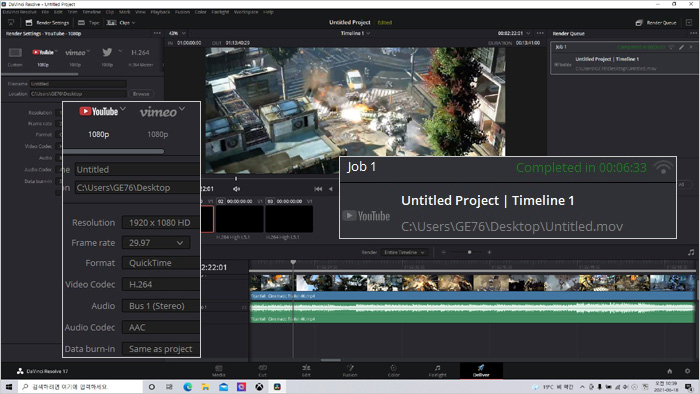Choose the Twitter render preset

click(x=107, y=53)
